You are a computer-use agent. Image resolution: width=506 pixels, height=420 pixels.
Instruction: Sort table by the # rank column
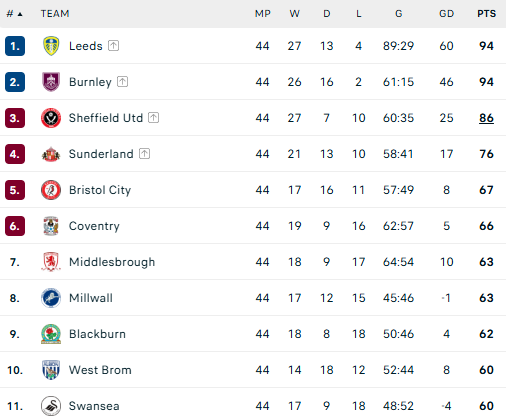(14, 14)
